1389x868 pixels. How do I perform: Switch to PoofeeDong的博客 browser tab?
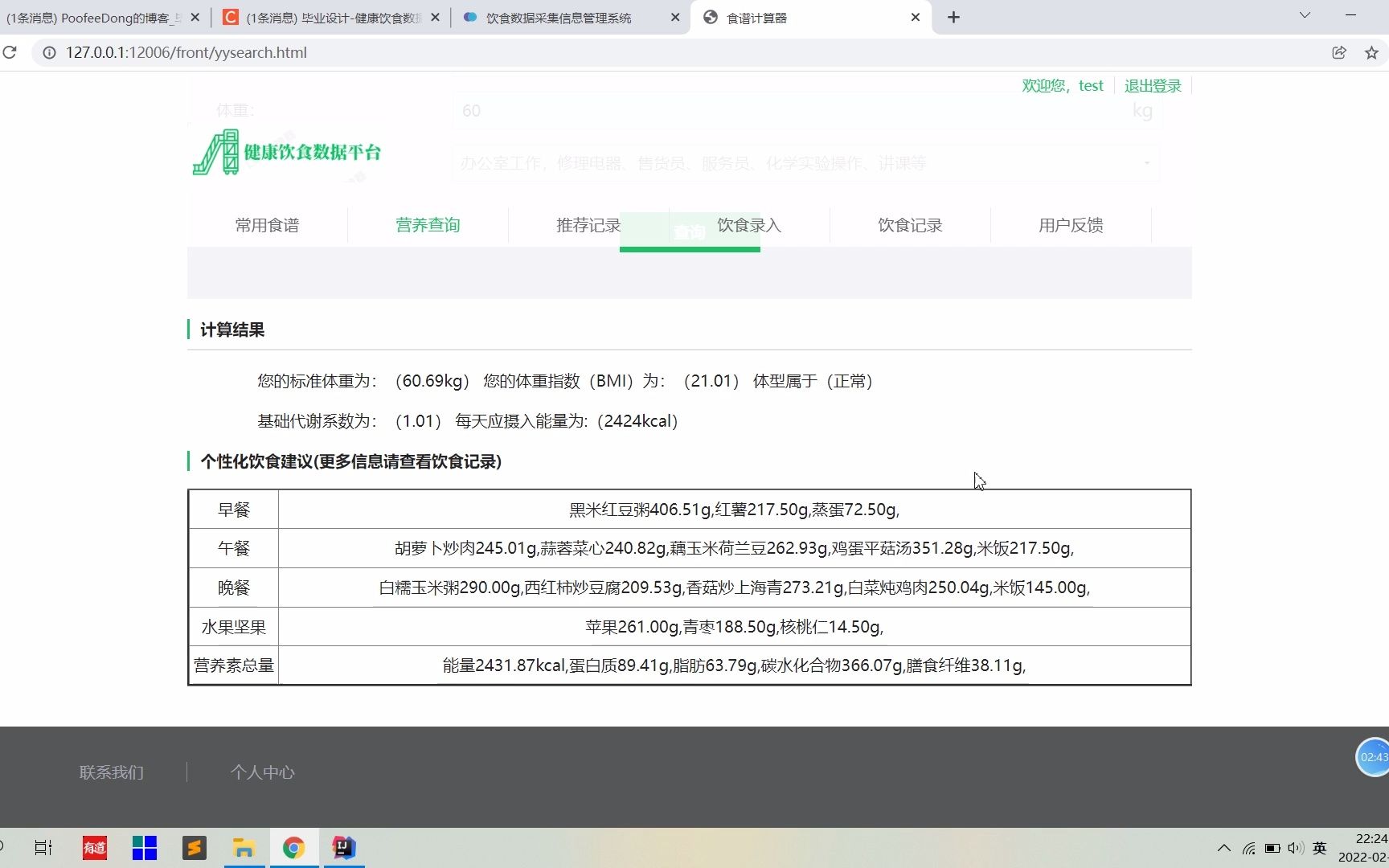94,18
